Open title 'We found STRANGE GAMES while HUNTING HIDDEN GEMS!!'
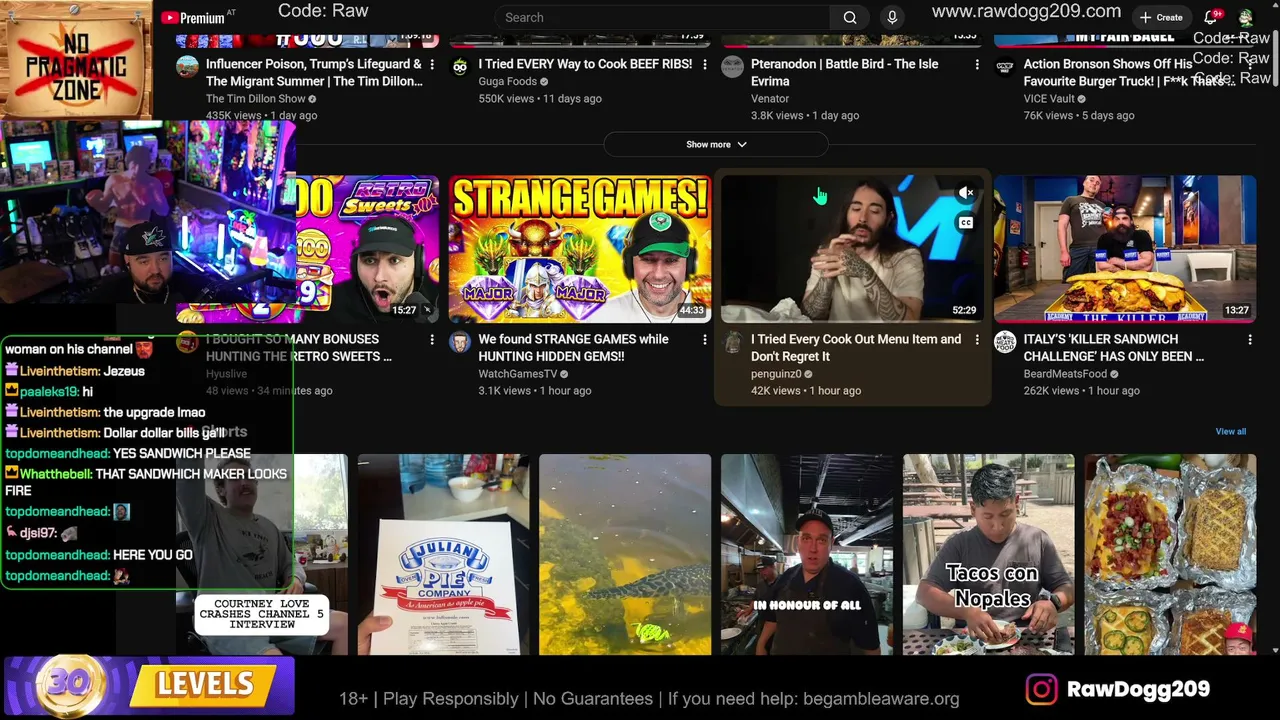 574,348
